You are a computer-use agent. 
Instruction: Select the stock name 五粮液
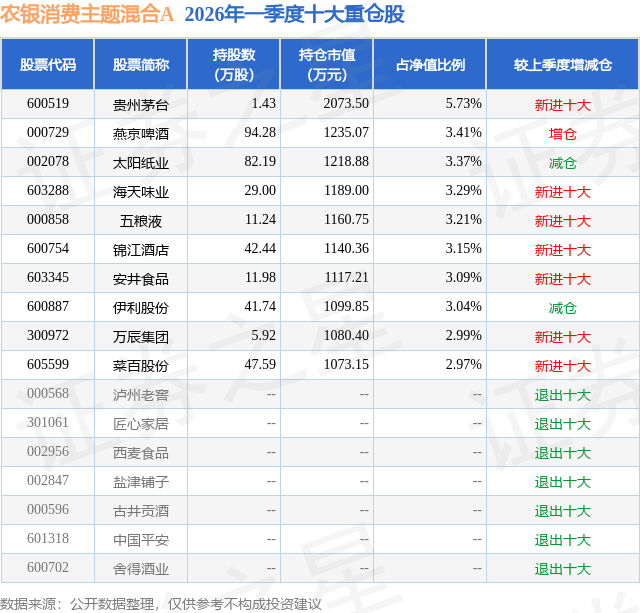coord(141,221)
